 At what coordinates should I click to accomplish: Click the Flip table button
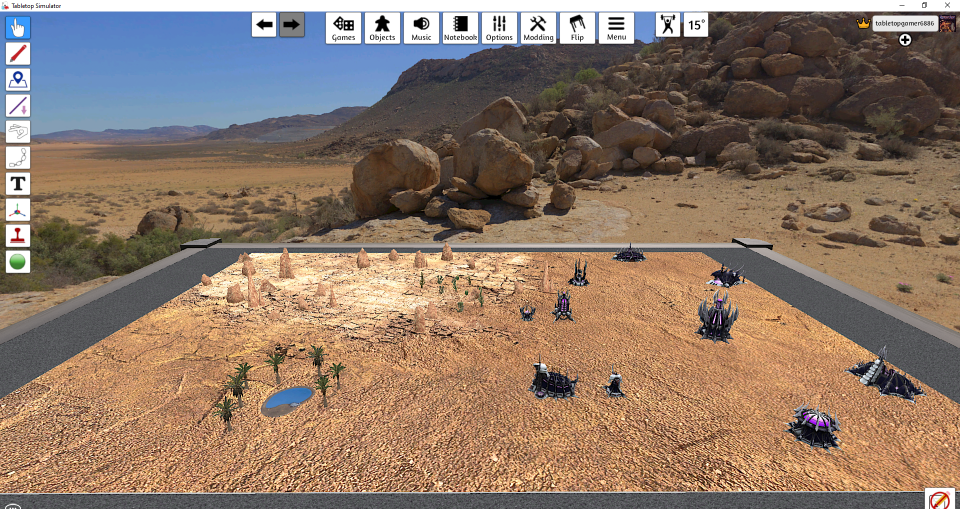coord(577,28)
